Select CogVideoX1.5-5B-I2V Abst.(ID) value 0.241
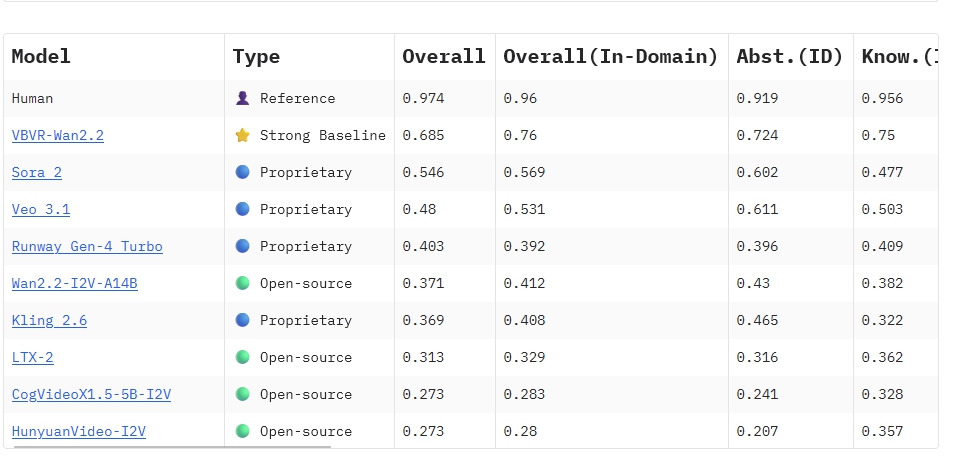Screen dimensions: 971x465 point(757,394)
